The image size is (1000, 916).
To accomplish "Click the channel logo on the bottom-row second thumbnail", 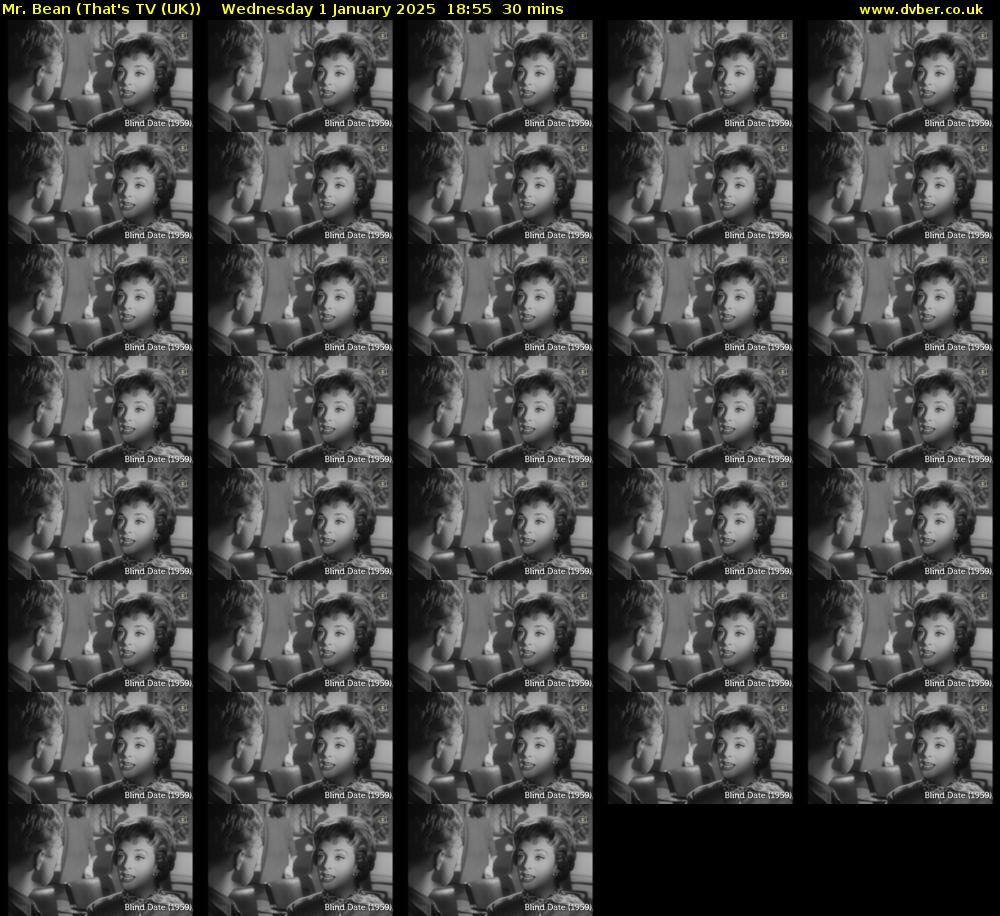I will [382, 819].
